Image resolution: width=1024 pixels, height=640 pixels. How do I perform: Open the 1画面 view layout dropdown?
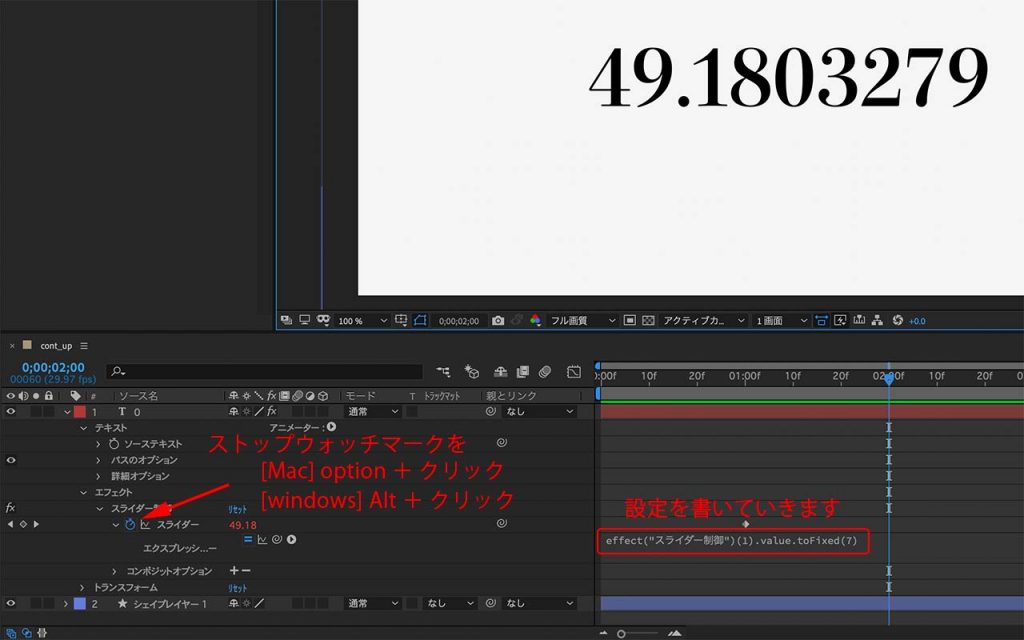point(781,321)
